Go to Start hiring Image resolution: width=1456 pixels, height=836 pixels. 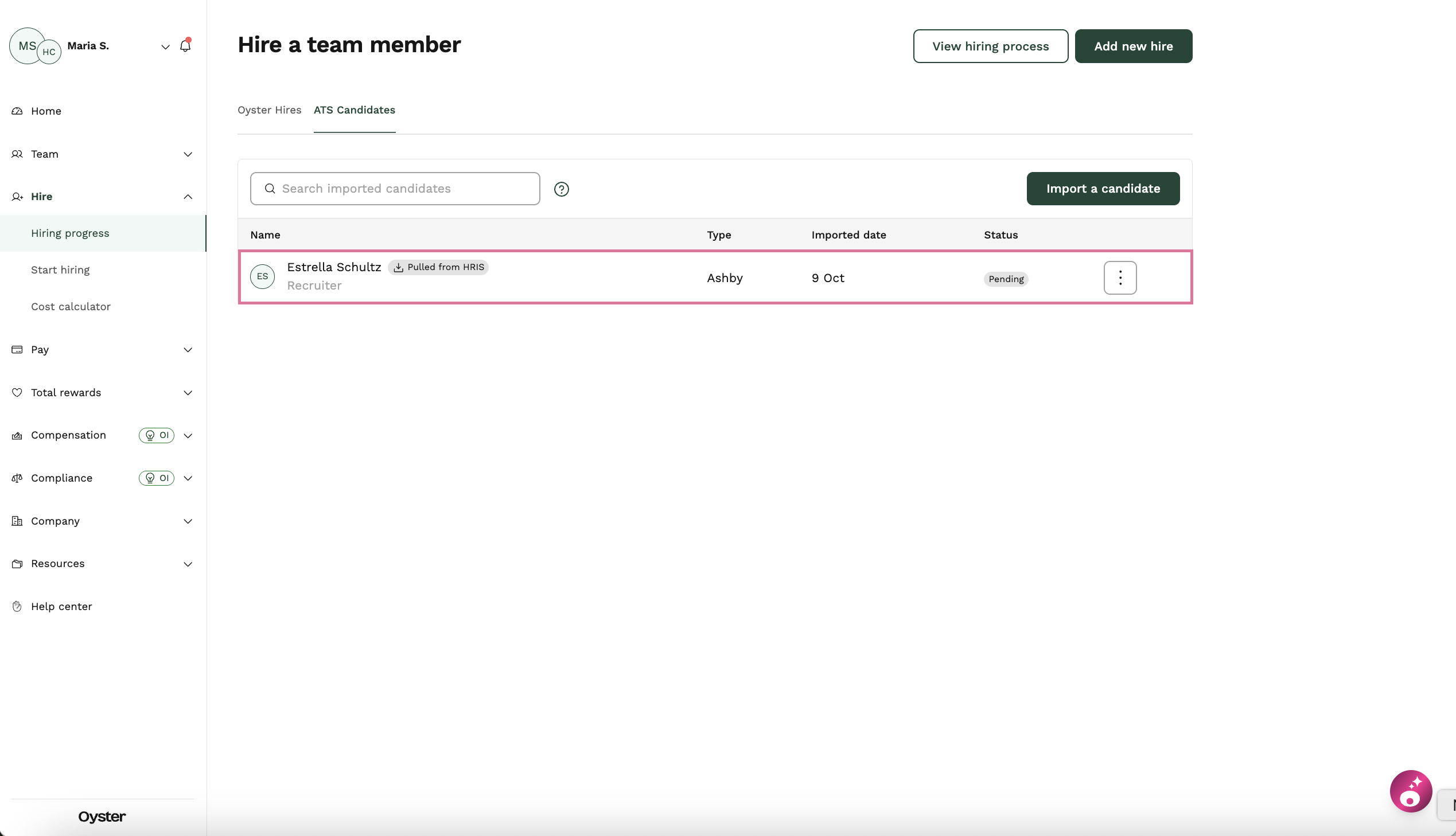click(60, 270)
